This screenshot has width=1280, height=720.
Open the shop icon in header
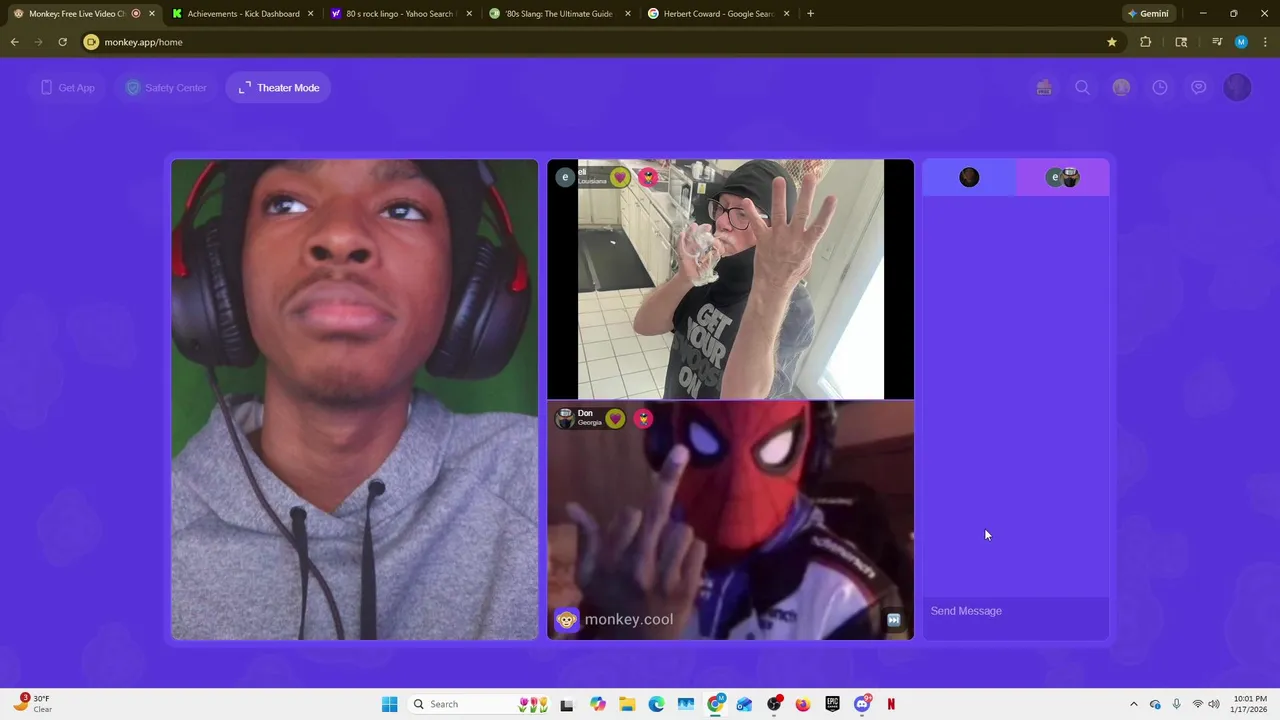(1044, 88)
